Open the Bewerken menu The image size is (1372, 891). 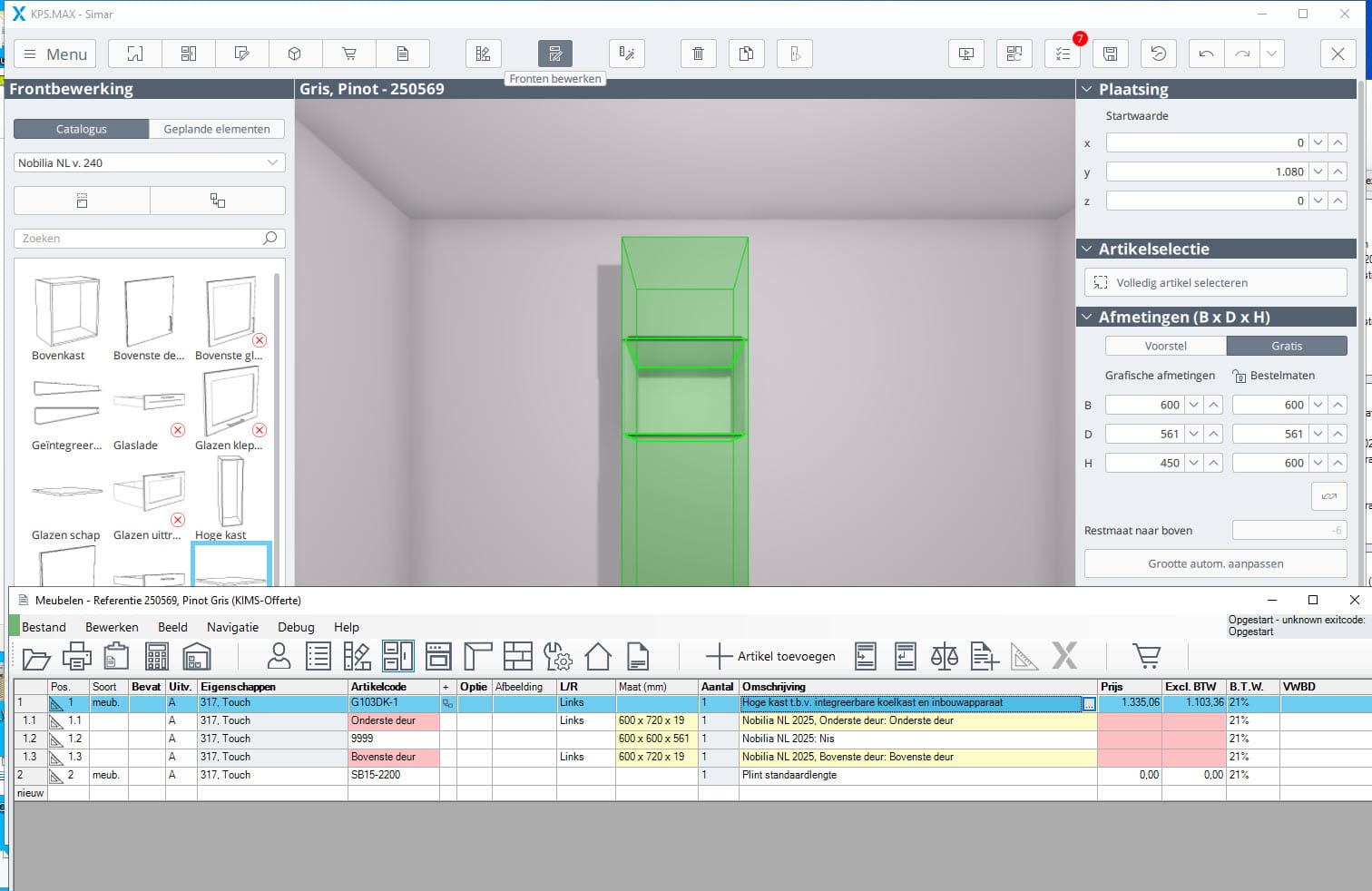tap(112, 627)
